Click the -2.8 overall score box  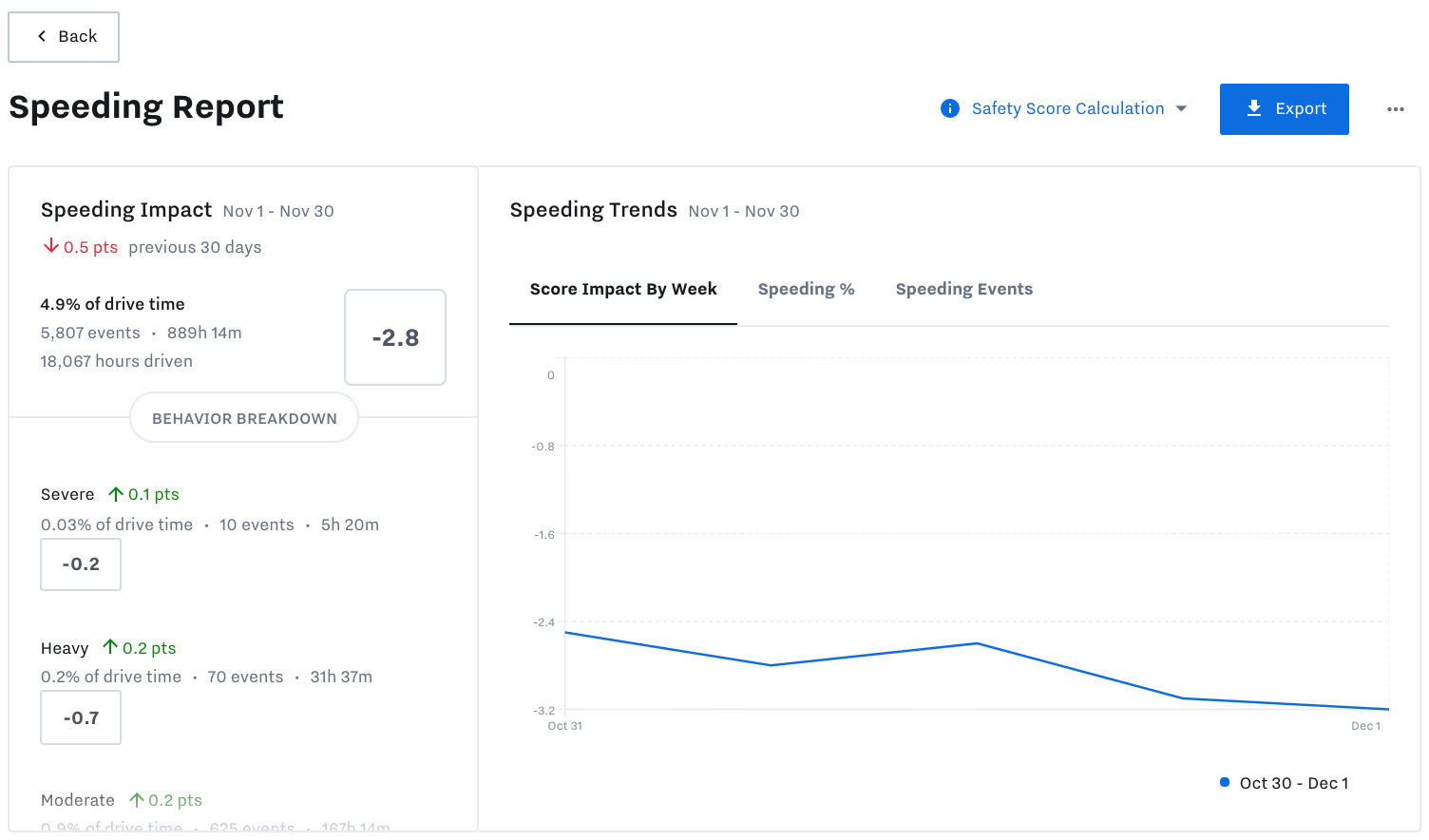395,337
